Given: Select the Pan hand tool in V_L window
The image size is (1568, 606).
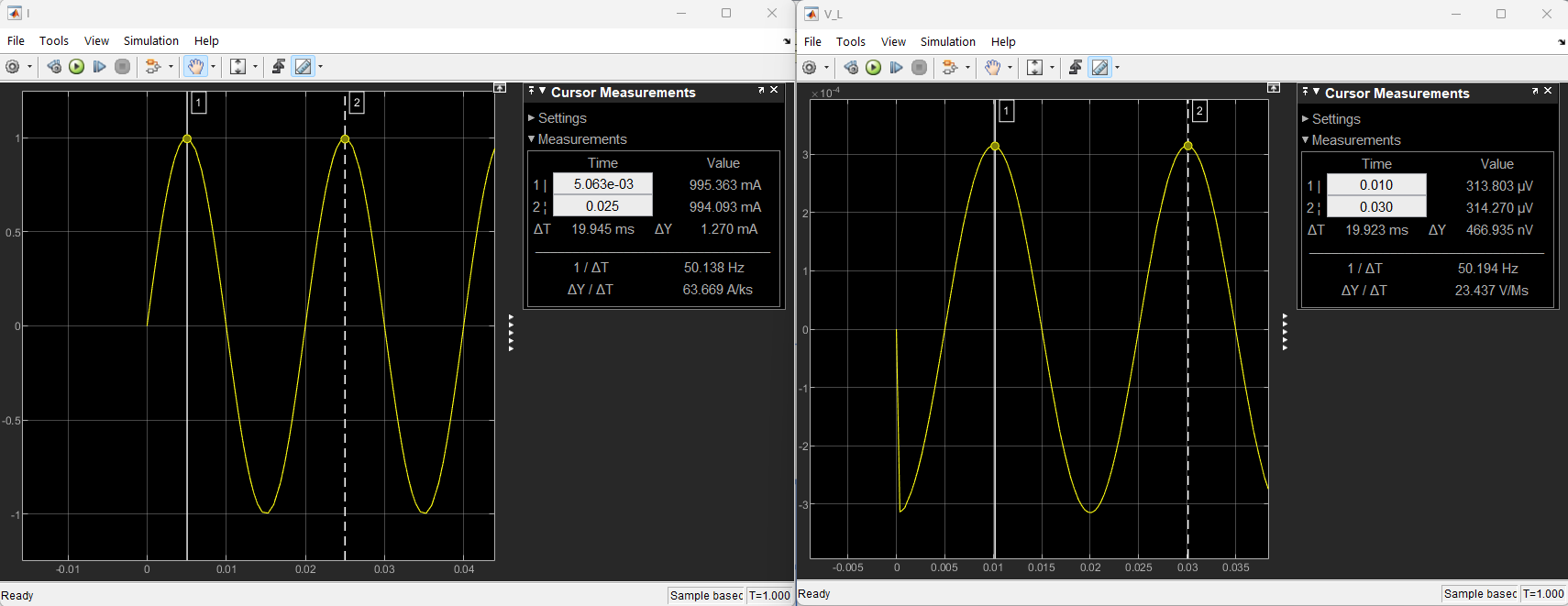Looking at the screenshot, I should pos(992,67).
